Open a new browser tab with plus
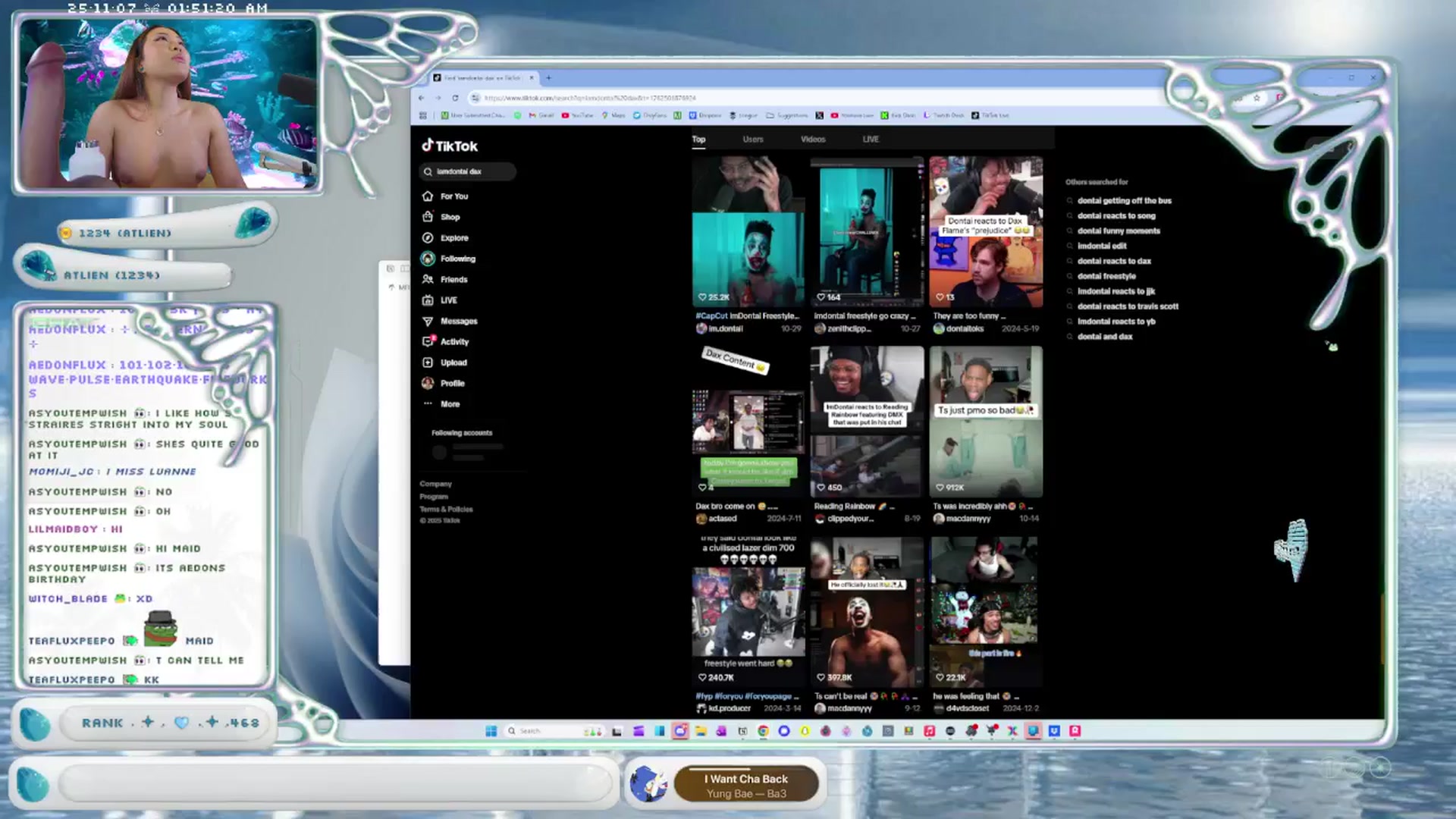1456x819 pixels. 549,77
